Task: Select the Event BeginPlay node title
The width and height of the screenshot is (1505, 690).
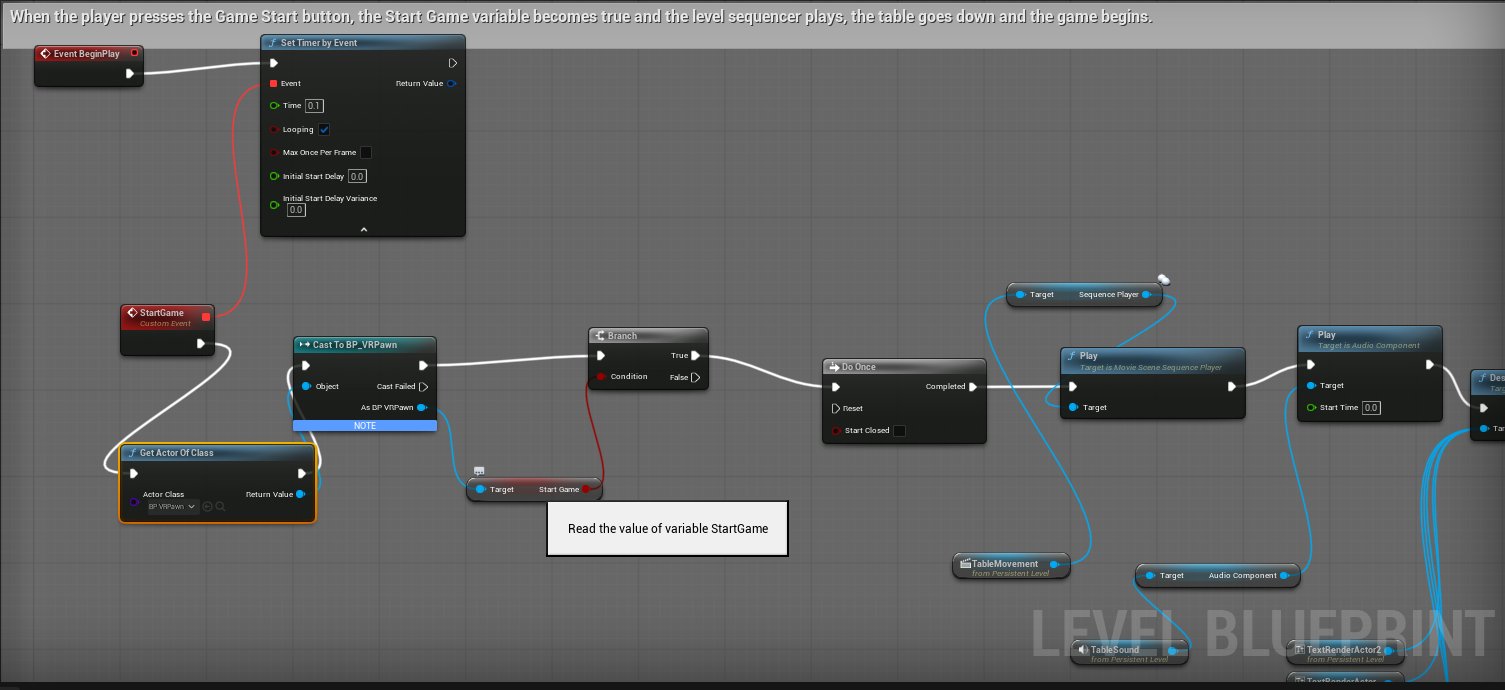Action: [88, 53]
